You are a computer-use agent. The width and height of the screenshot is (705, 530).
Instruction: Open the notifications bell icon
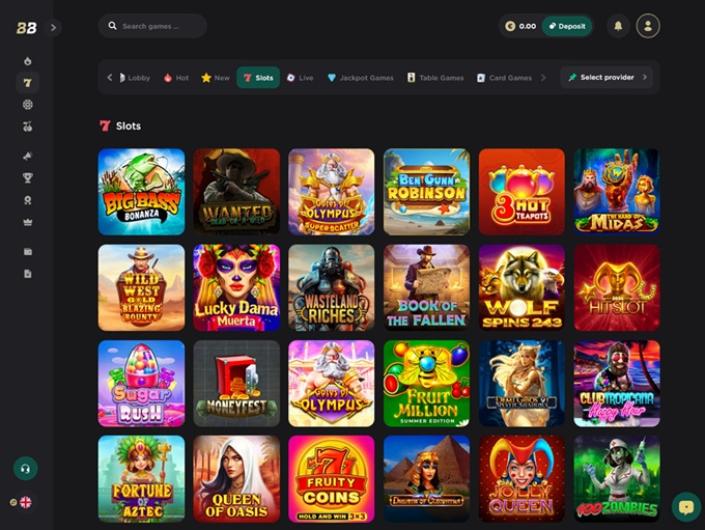[618, 26]
